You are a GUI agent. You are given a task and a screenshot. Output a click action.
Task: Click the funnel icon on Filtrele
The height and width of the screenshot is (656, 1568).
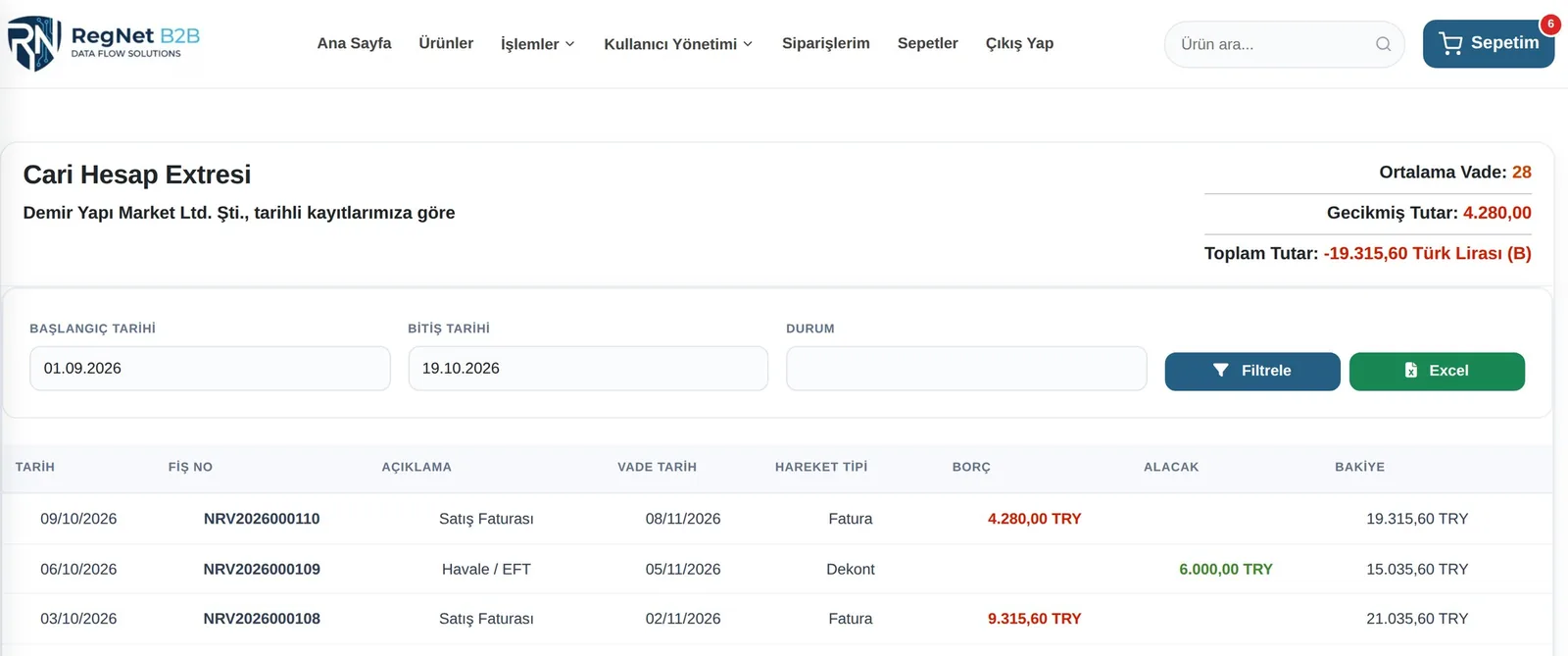(x=1220, y=371)
